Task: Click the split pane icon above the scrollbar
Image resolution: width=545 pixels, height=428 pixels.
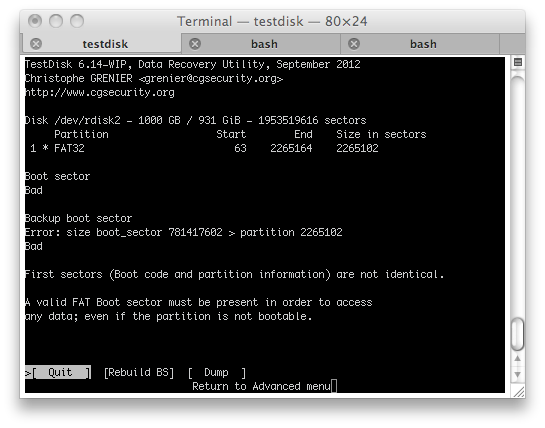Action: click(518, 62)
